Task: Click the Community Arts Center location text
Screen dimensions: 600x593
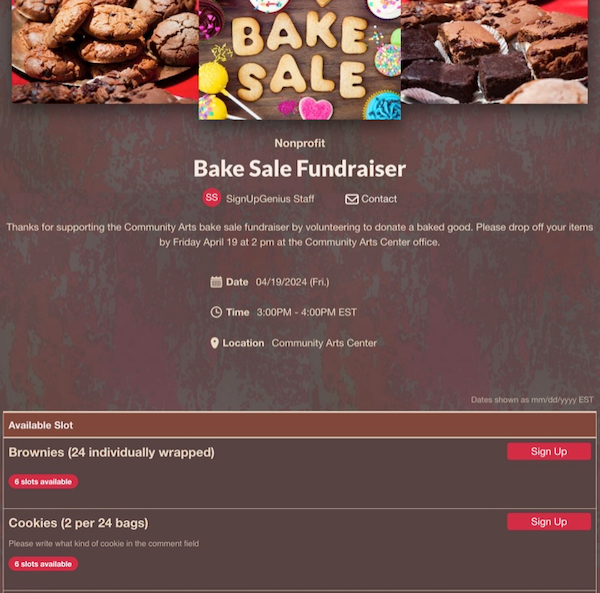Action: pos(324,343)
